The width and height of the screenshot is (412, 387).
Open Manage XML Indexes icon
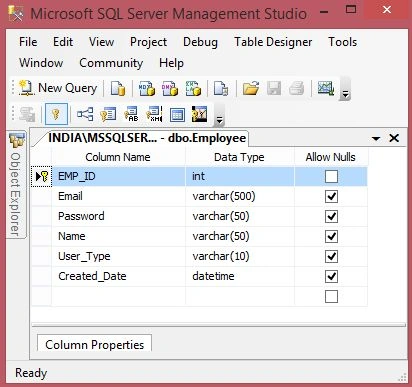154,114
